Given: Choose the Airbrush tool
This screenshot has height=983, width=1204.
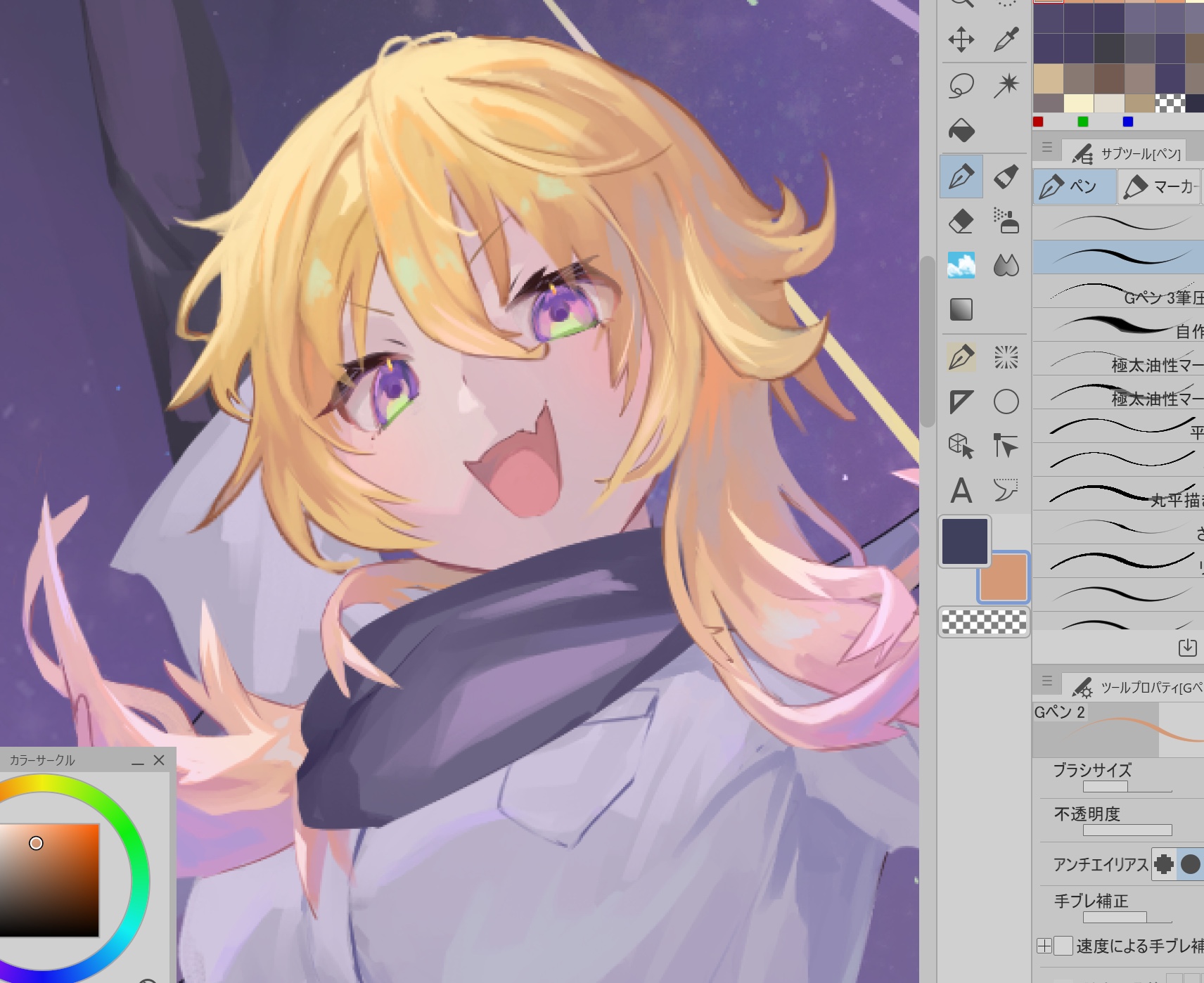Looking at the screenshot, I should [1006, 221].
